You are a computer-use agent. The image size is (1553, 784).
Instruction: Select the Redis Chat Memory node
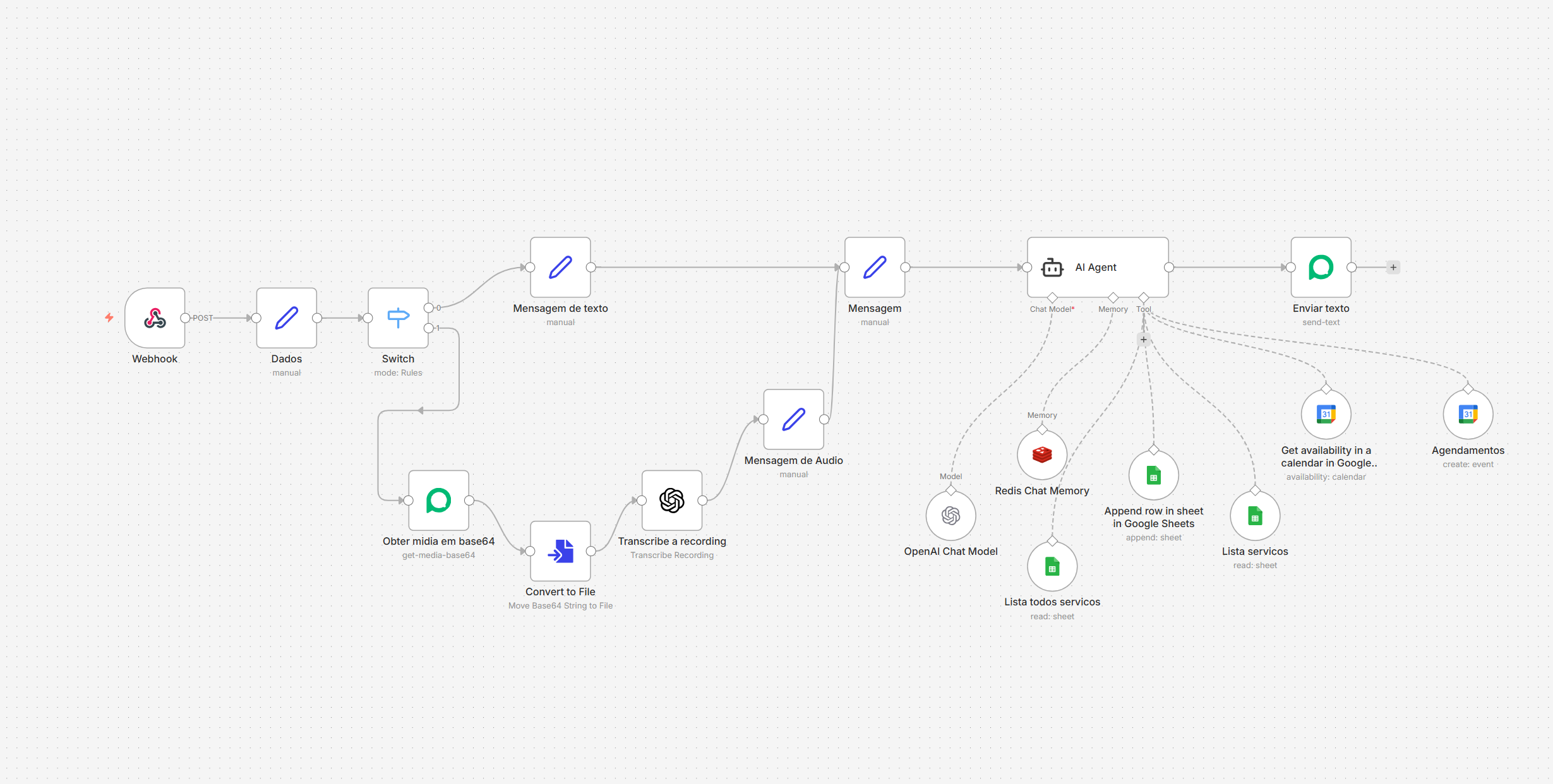pos(1041,454)
